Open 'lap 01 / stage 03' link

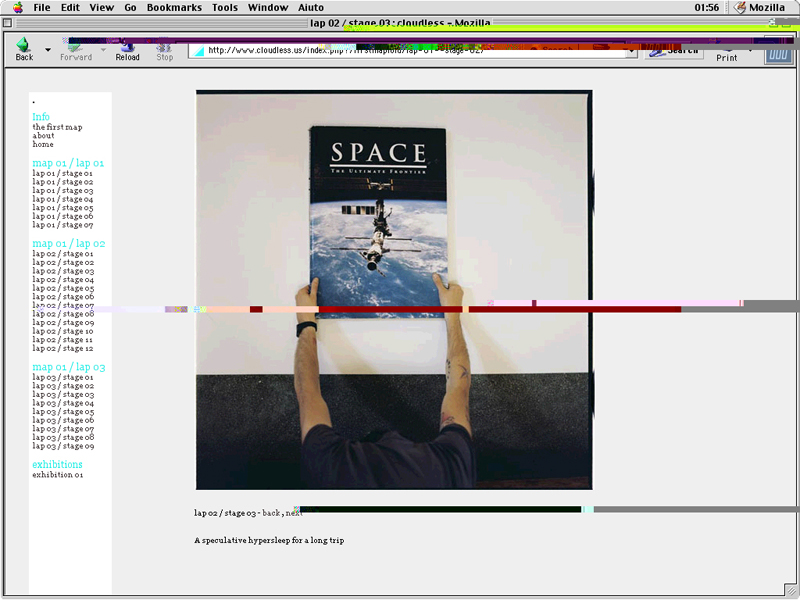click(x=63, y=191)
